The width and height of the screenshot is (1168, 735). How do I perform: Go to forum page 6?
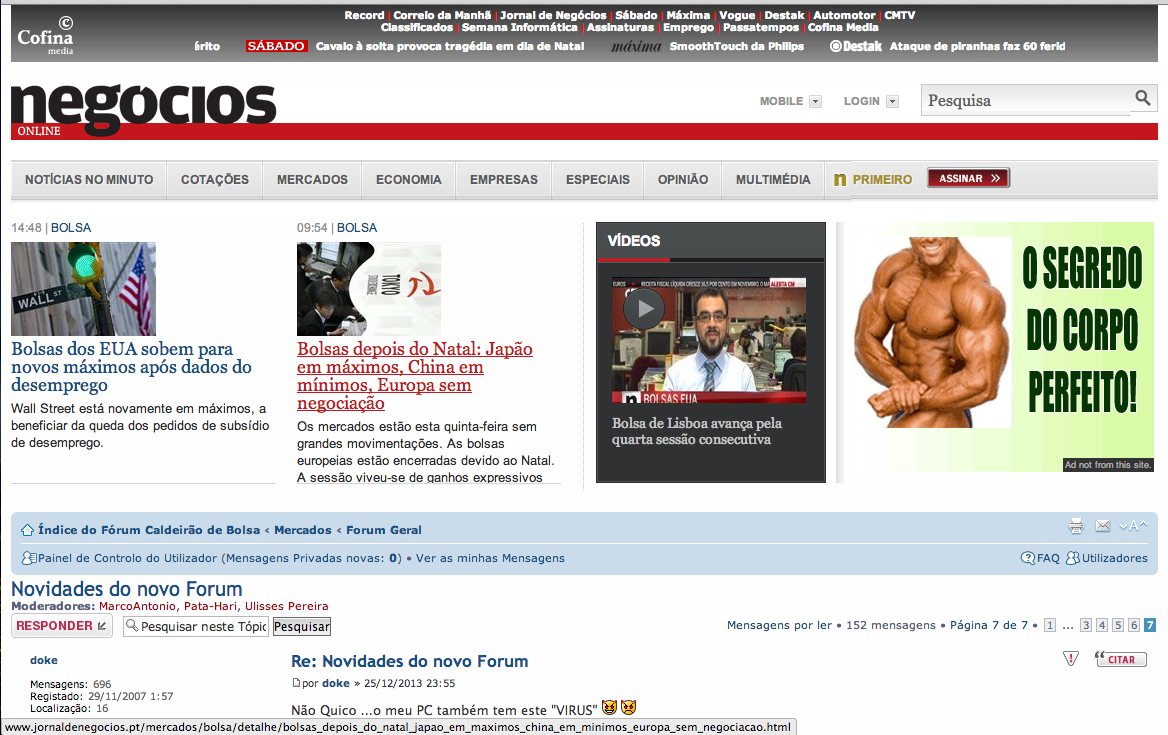pos(1134,625)
